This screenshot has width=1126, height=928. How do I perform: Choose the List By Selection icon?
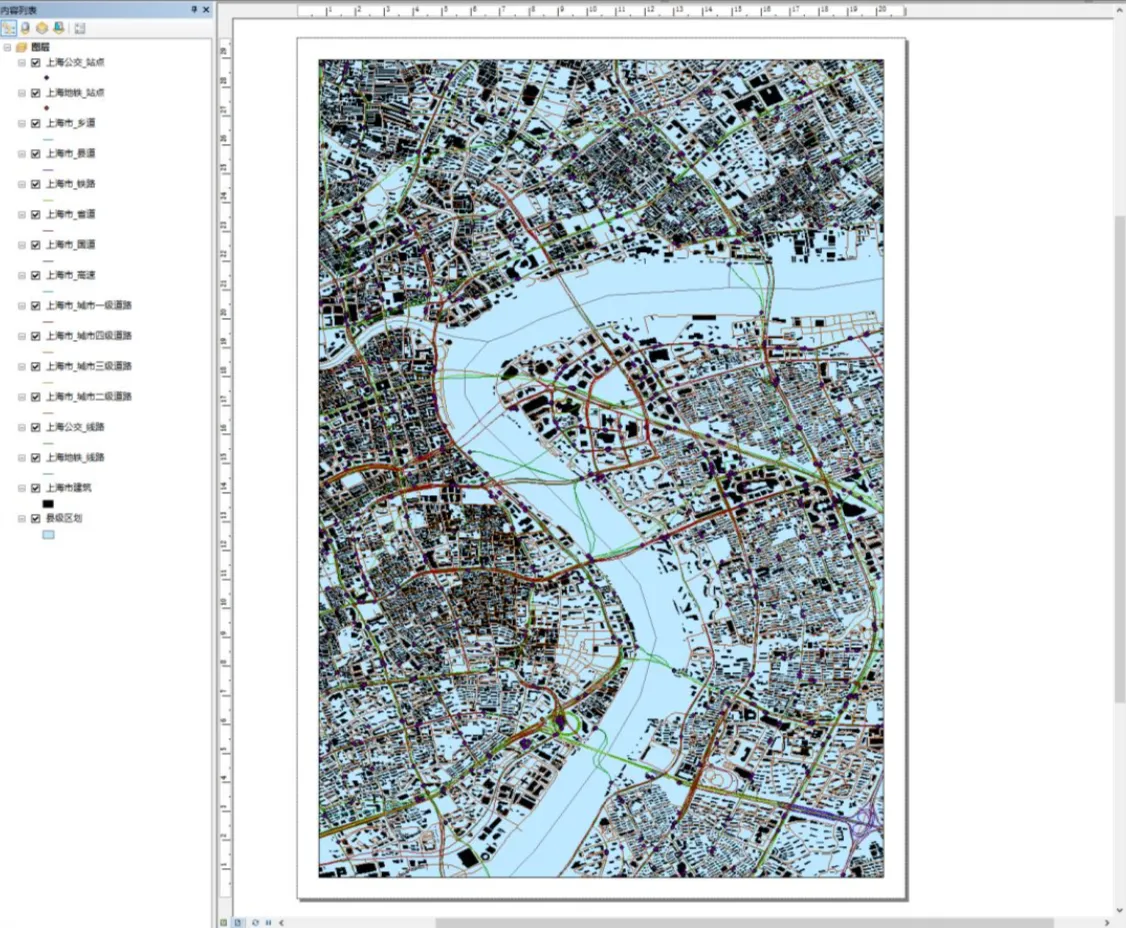(x=58, y=28)
